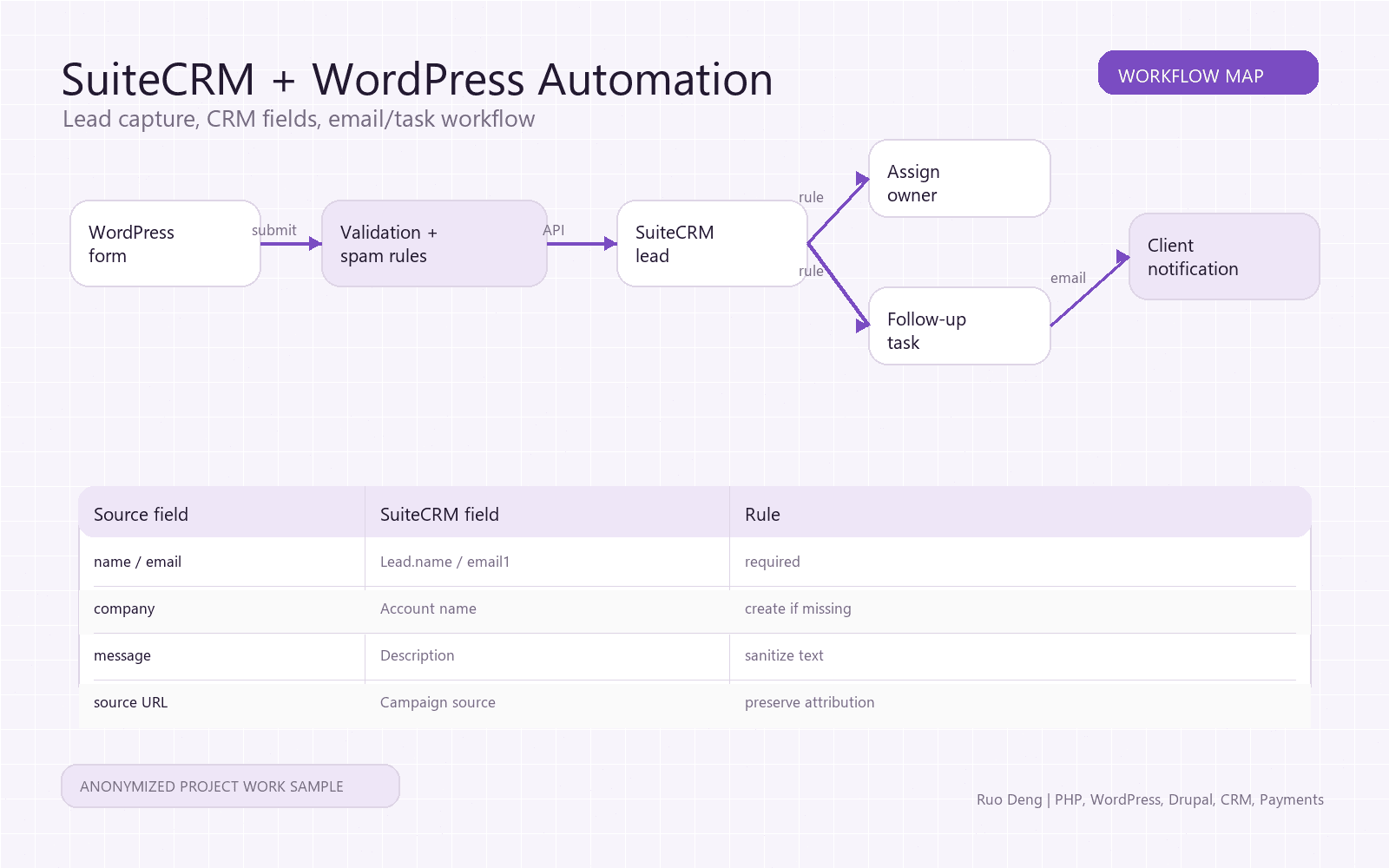Select the WordPress form node

165,243
